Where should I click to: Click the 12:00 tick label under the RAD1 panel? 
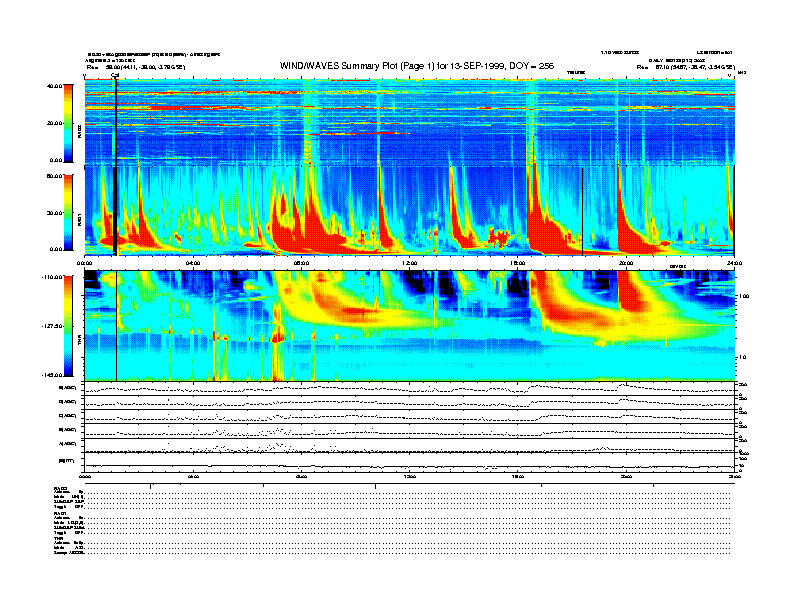pos(409,263)
